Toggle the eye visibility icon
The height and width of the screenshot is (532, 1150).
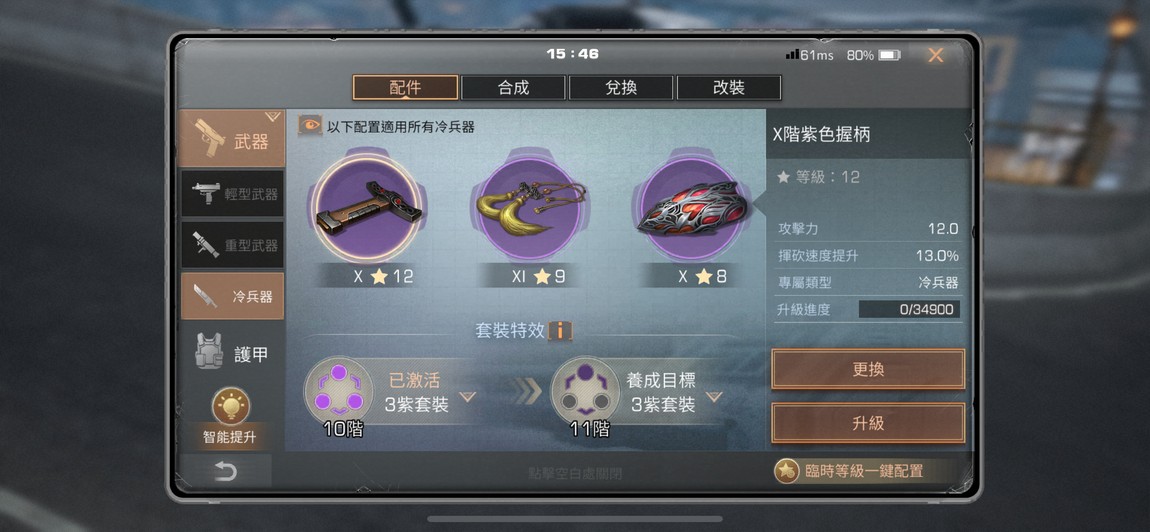pyautogui.click(x=310, y=125)
